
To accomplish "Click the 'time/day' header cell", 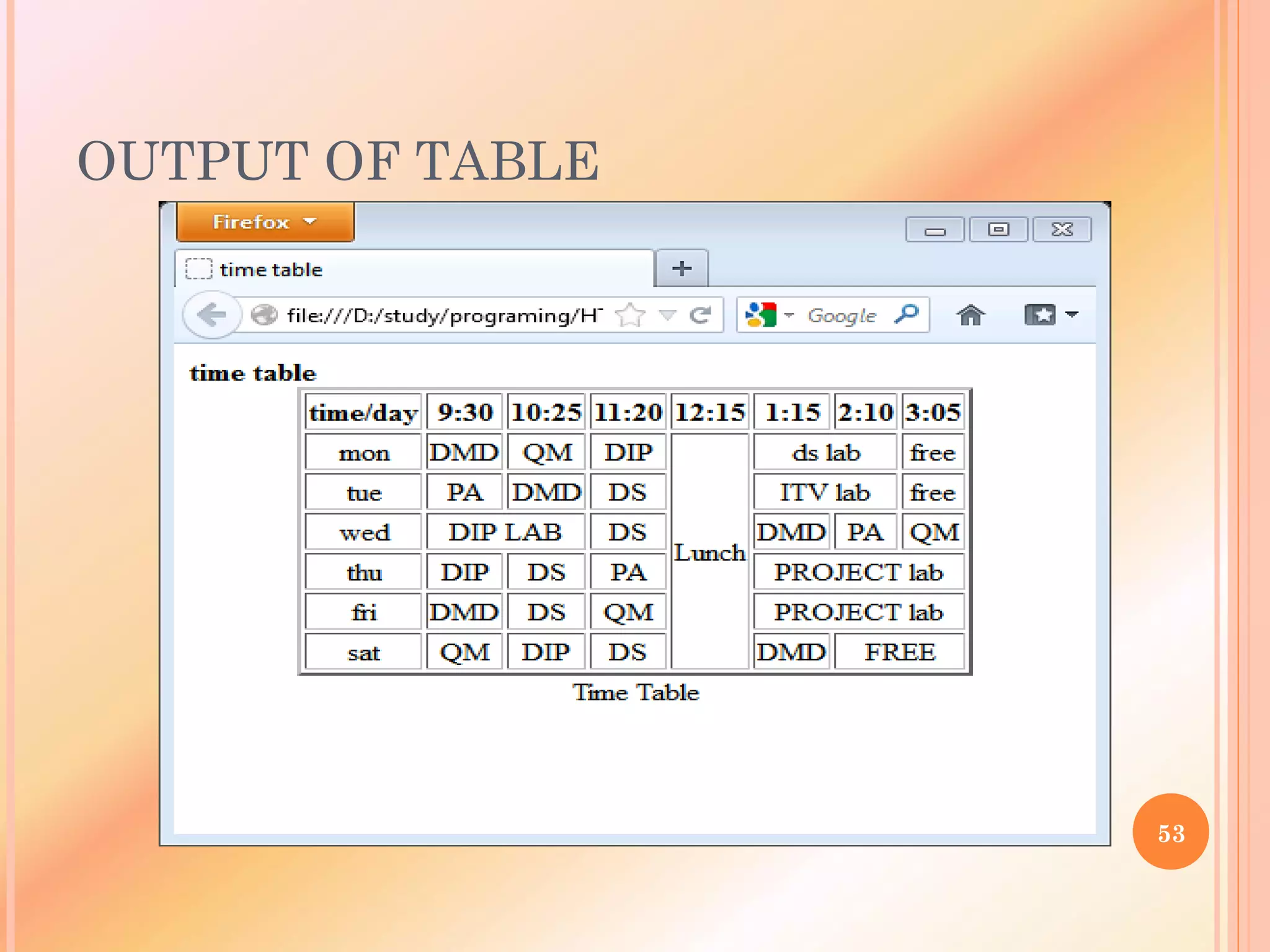I will pos(363,412).
